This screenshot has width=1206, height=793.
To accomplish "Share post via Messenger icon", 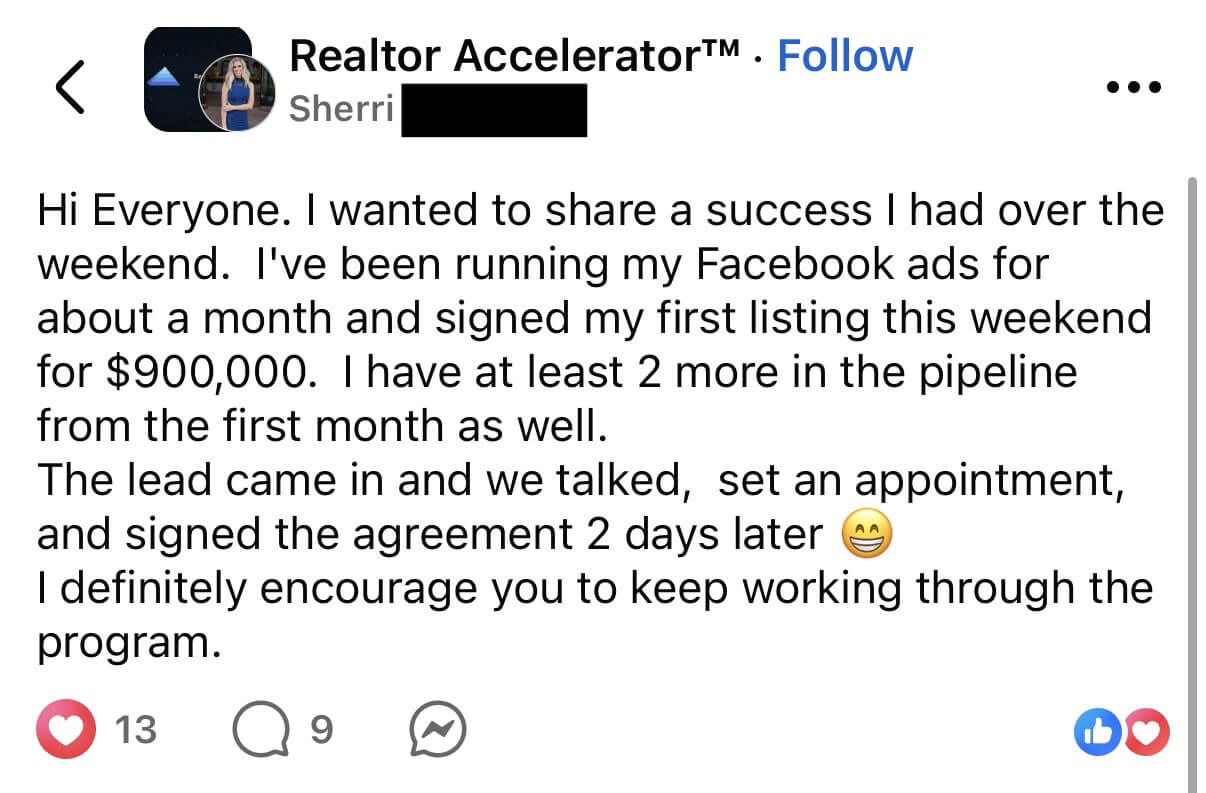I will tap(438, 732).
